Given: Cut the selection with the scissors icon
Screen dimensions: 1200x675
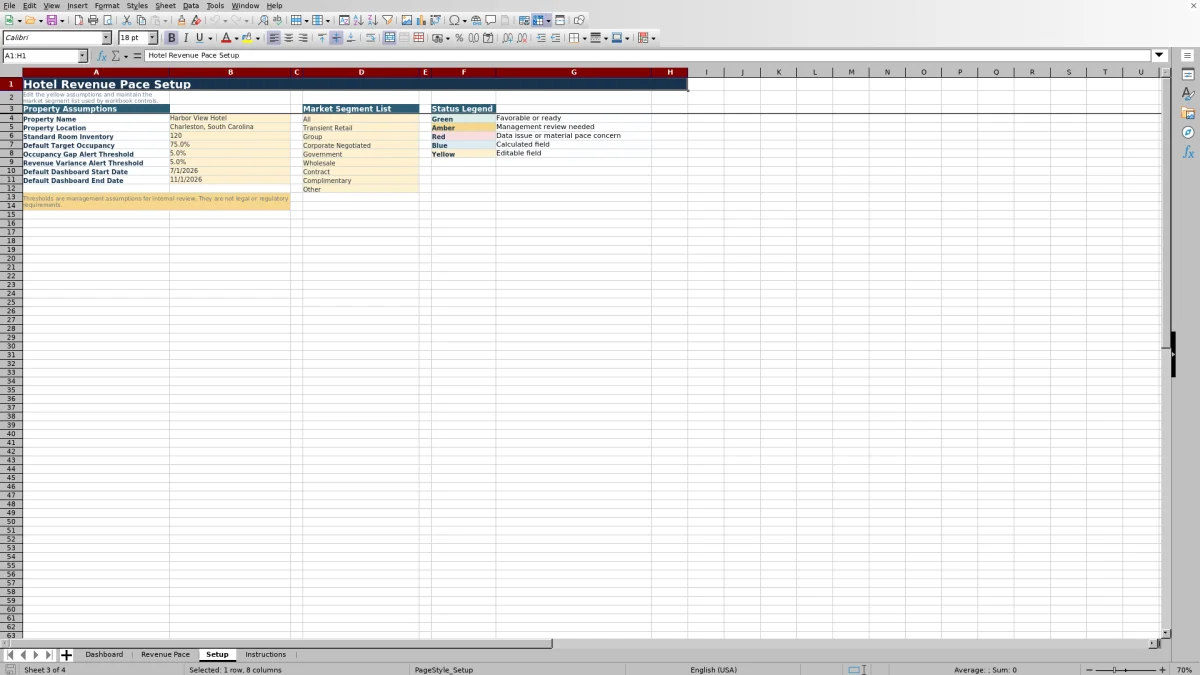Looking at the screenshot, I should click(x=127, y=20).
